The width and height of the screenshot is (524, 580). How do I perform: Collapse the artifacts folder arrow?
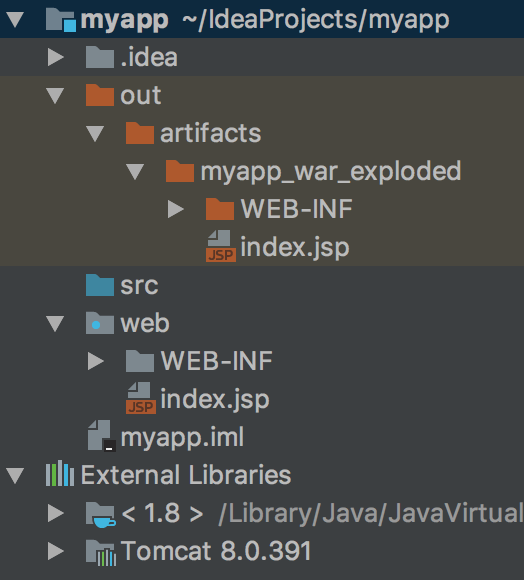[x=95, y=134]
